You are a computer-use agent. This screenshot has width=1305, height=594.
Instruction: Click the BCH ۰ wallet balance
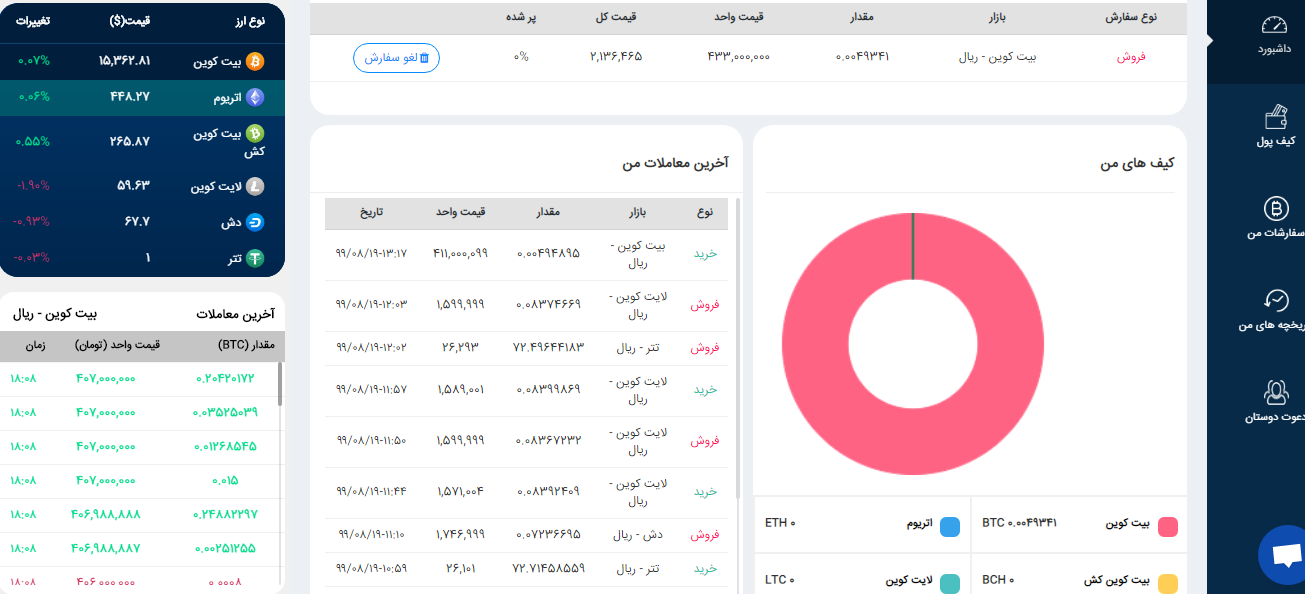click(x=1000, y=579)
